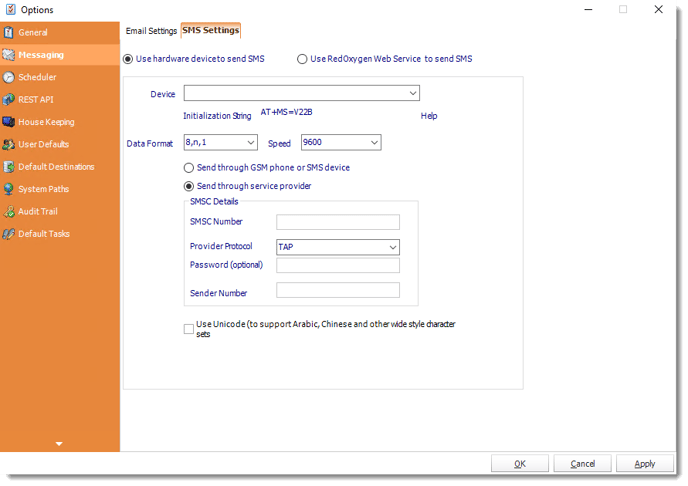
Task: Open the Messaging section label
Action: (41, 55)
